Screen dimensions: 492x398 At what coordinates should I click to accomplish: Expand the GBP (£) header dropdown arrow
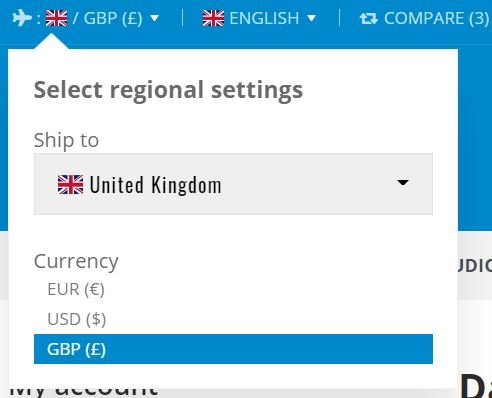[x=154, y=18]
